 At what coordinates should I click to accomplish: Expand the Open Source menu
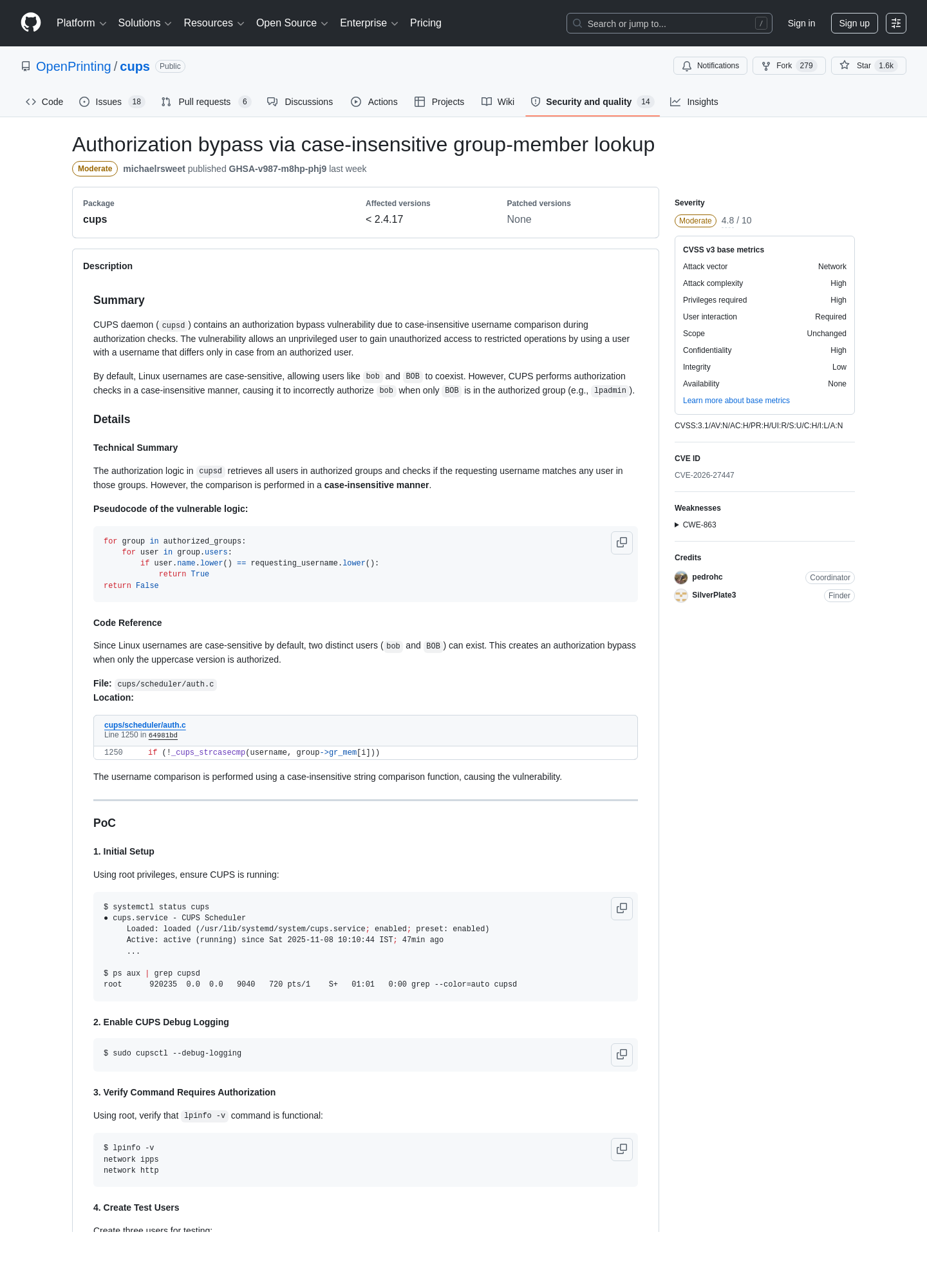292,23
